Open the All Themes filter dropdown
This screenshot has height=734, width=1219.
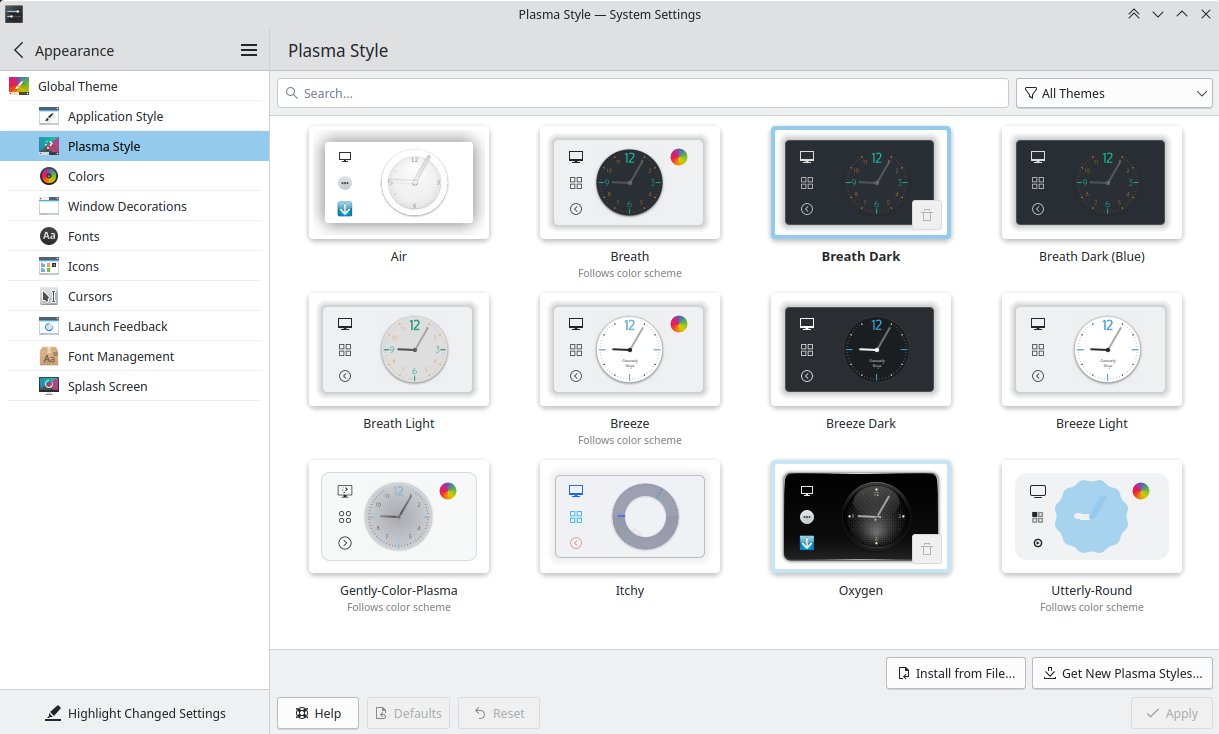pos(1114,93)
